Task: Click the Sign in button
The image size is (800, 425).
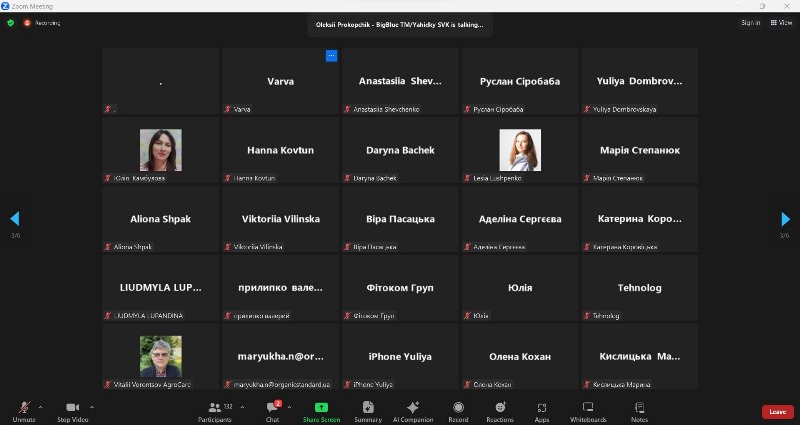Action: pyautogui.click(x=750, y=22)
